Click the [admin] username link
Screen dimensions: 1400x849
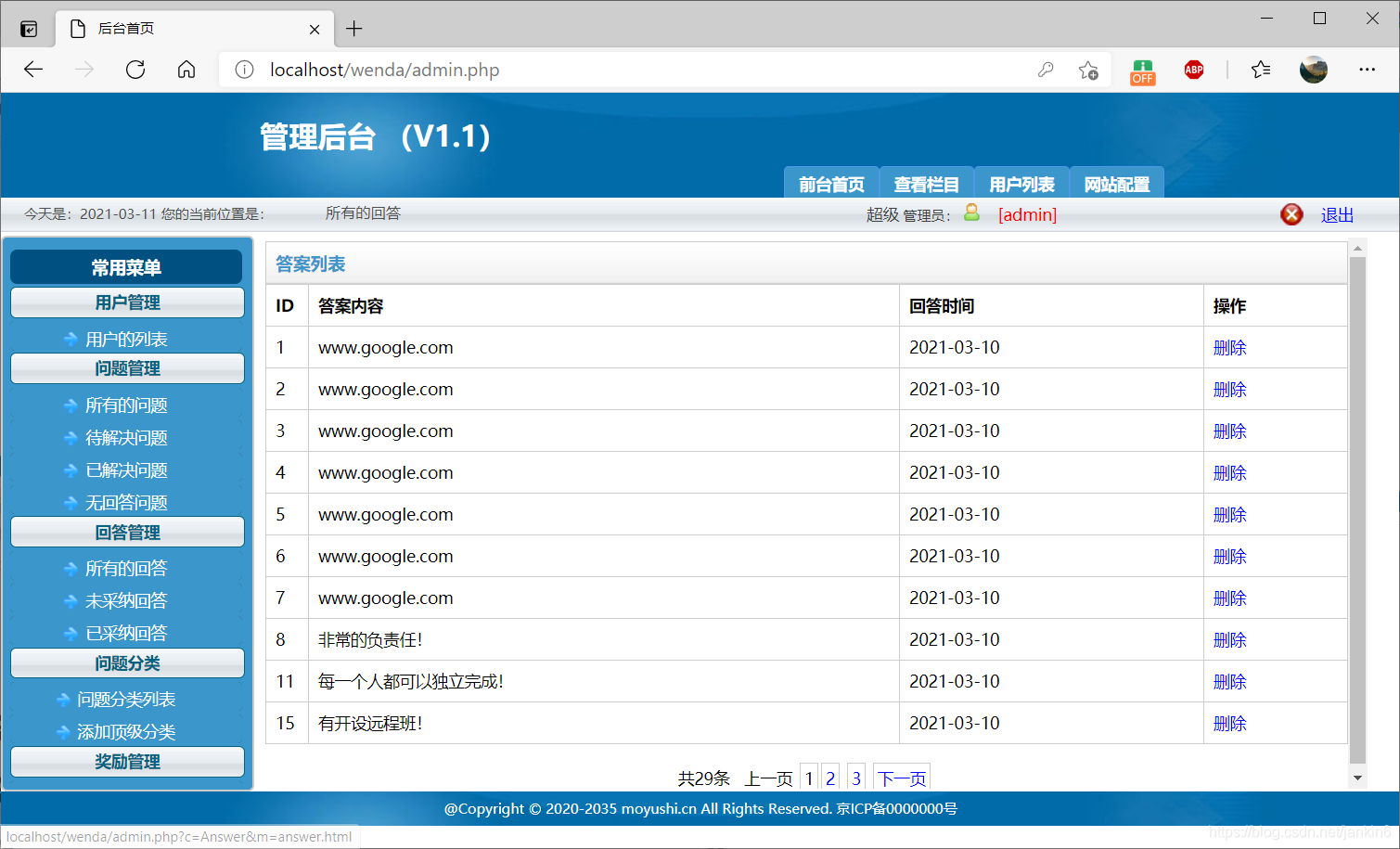click(x=1027, y=215)
